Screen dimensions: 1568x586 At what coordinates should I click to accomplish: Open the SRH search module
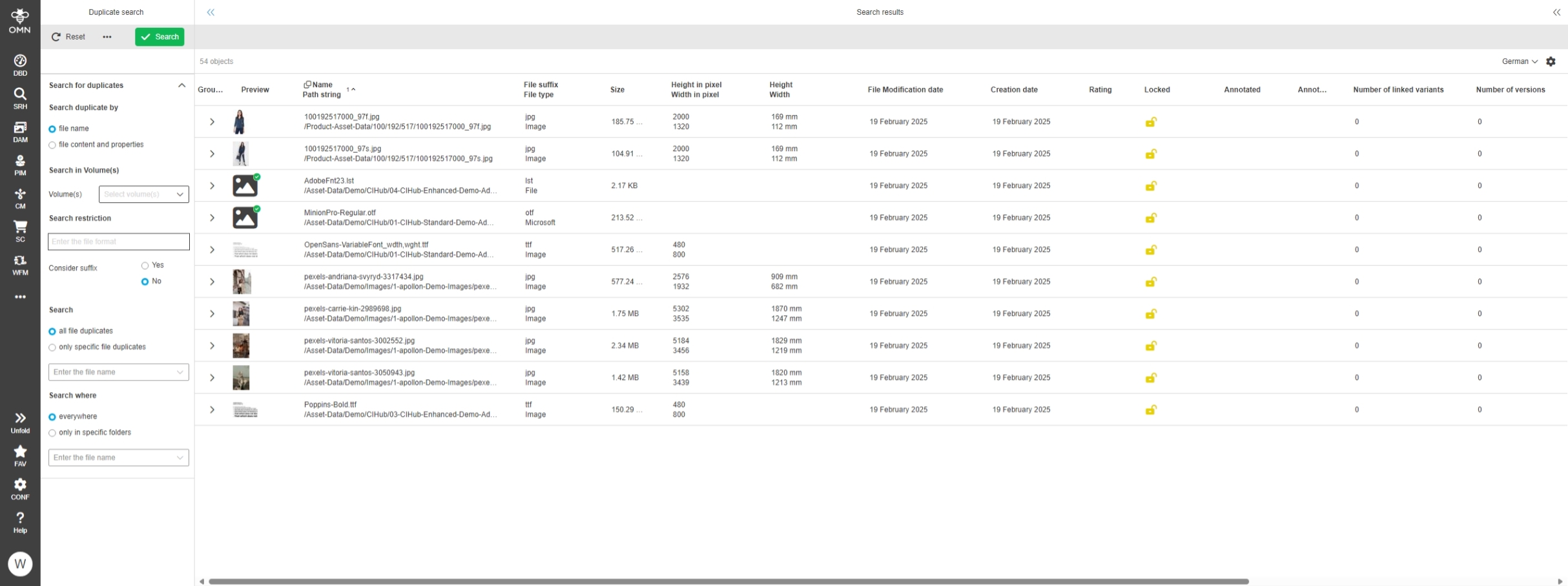coord(20,99)
